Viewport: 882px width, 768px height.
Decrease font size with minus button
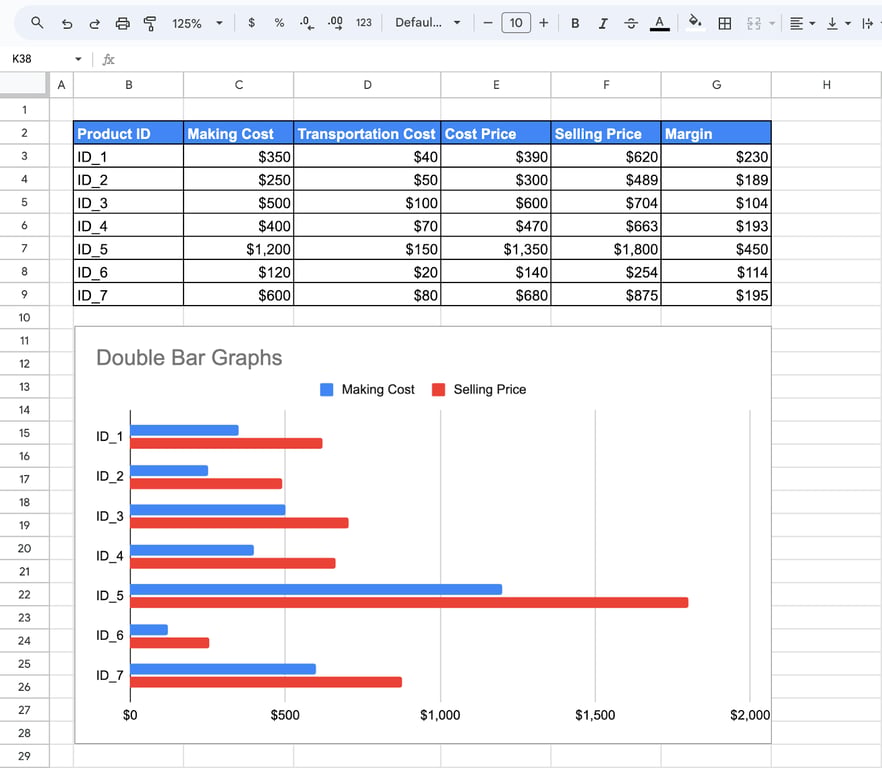[x=488, y=23]
